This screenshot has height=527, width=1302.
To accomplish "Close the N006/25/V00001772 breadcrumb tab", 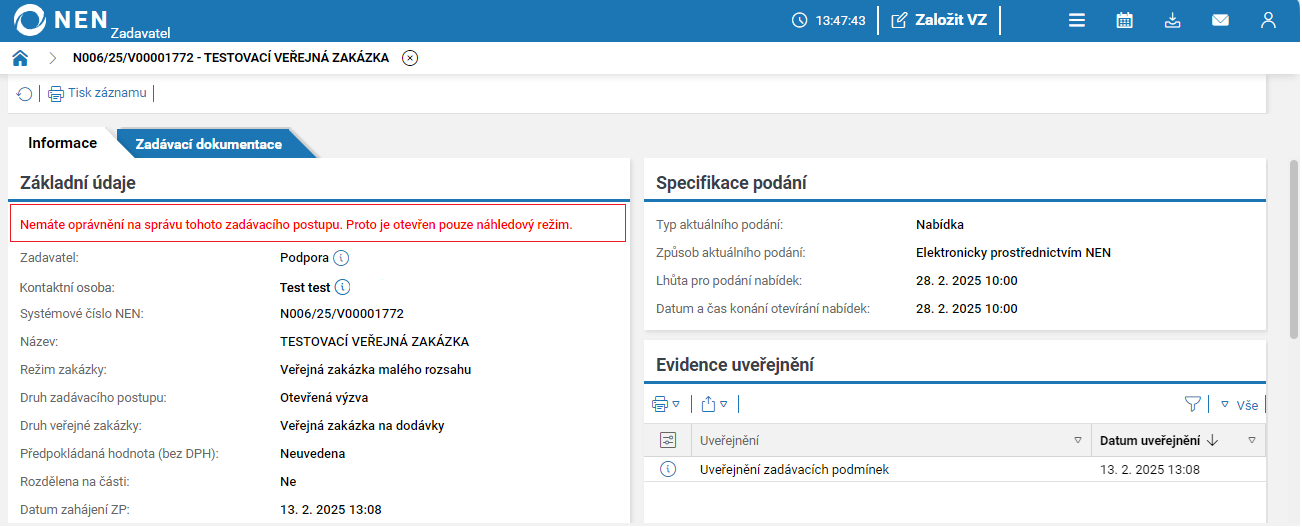I will tap(410, 58).
